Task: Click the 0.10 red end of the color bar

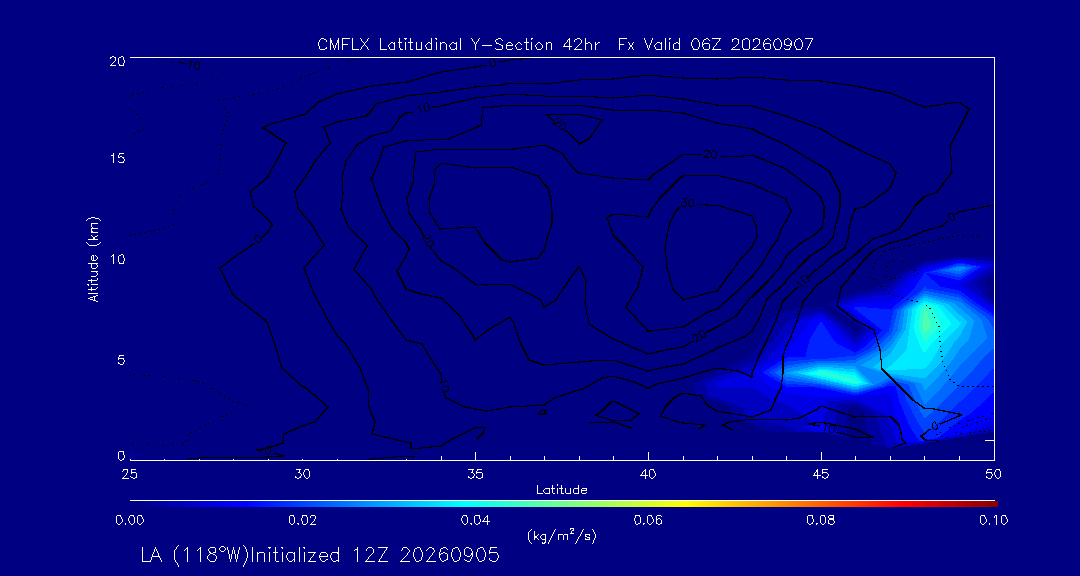Action: point(992,504)
